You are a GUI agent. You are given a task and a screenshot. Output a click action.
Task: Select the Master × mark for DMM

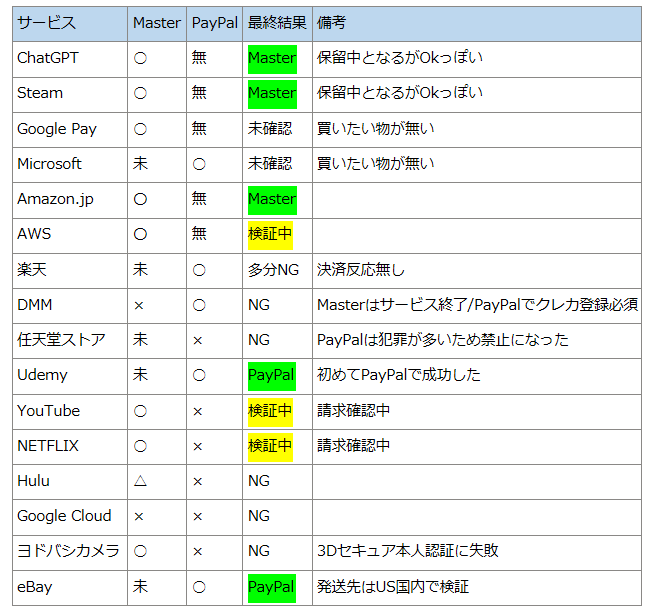(x=139, y=305)
